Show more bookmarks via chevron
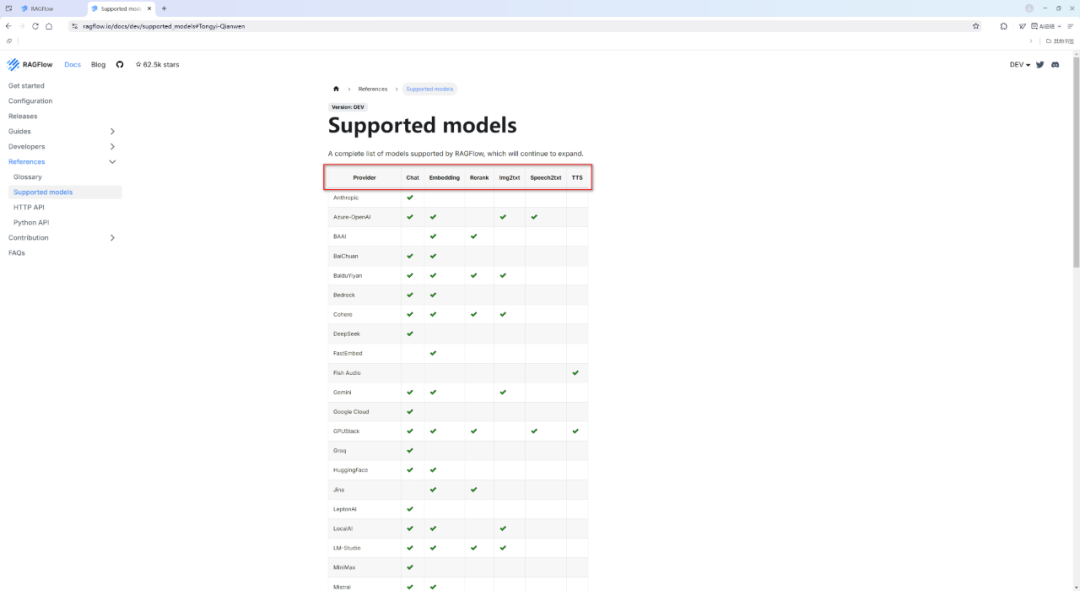The image size is (1080, 591). click(1031, 41)
